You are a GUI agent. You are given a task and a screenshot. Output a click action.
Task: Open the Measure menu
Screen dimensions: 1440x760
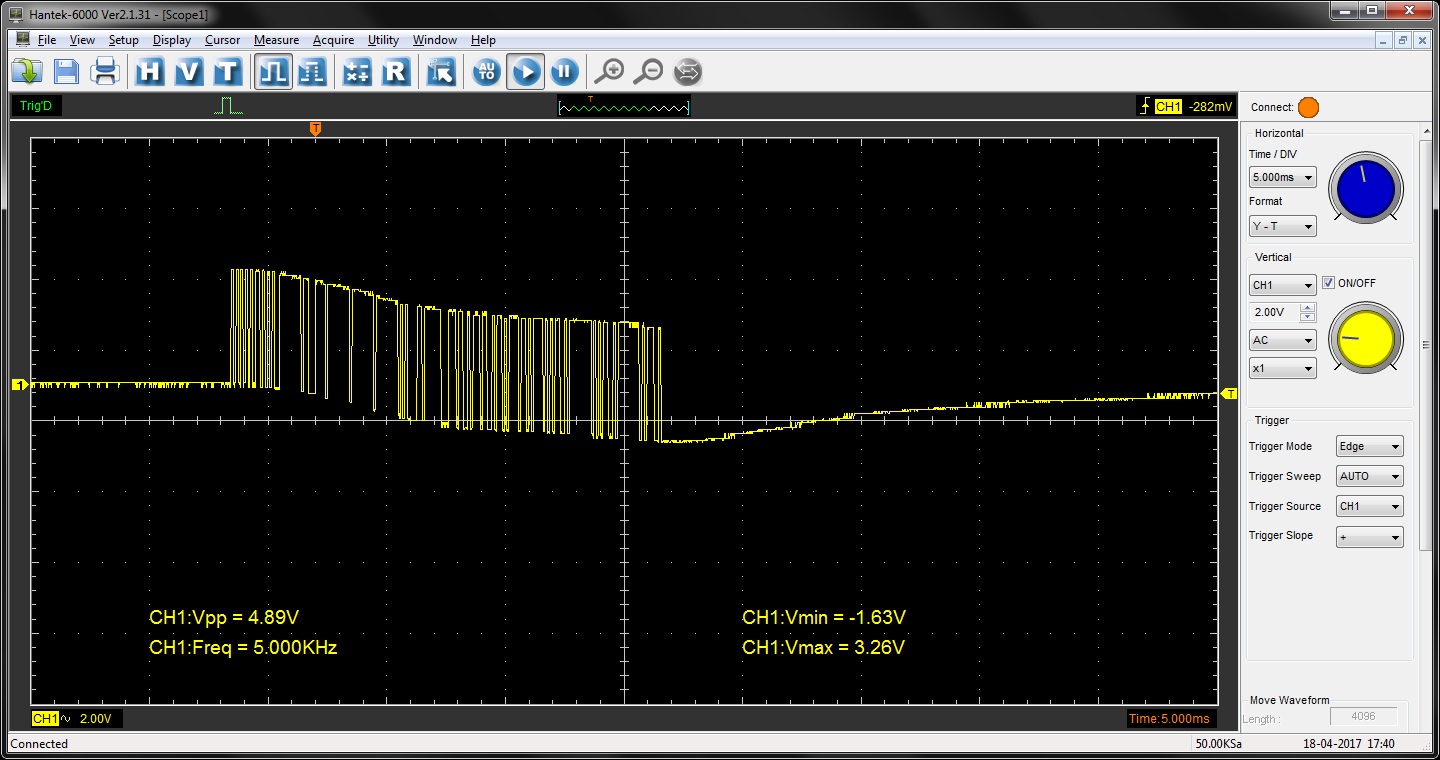click(x=276, y=40)
